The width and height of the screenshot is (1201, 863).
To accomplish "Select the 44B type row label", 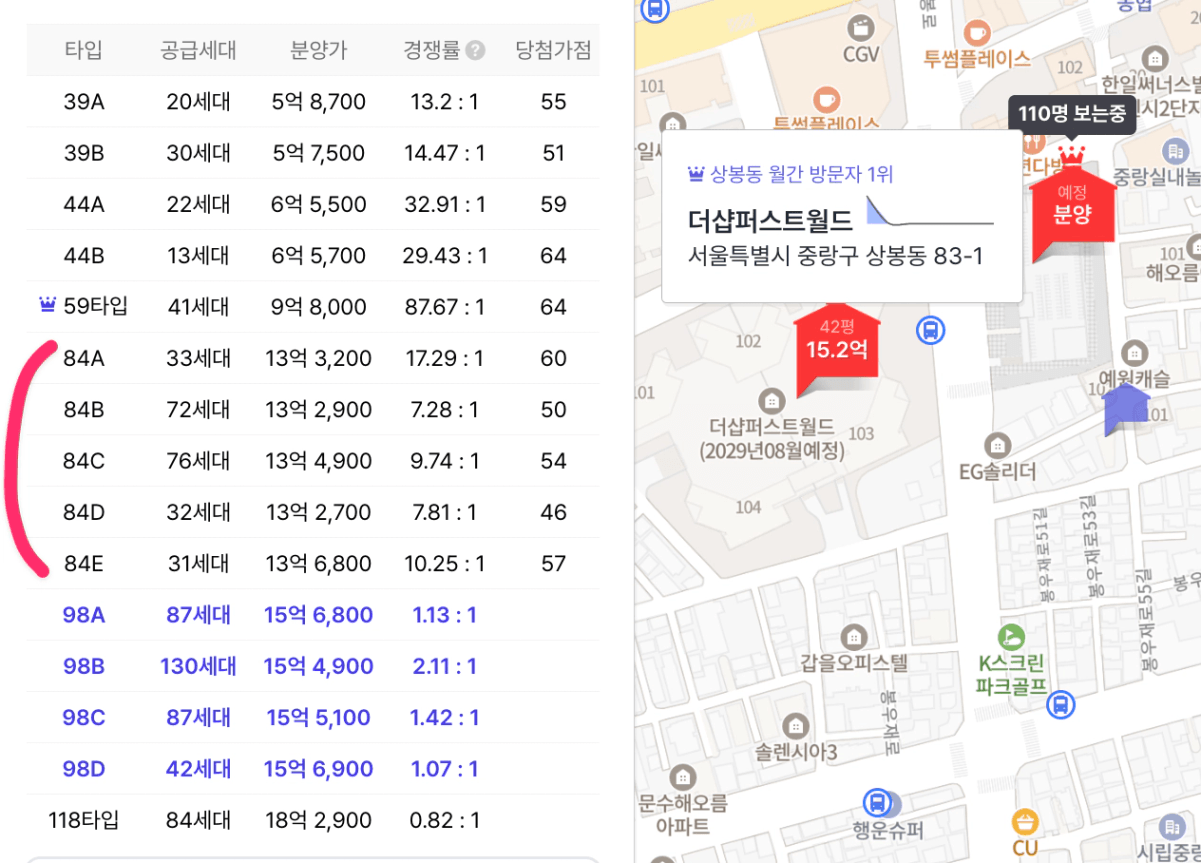I will 84,256.
